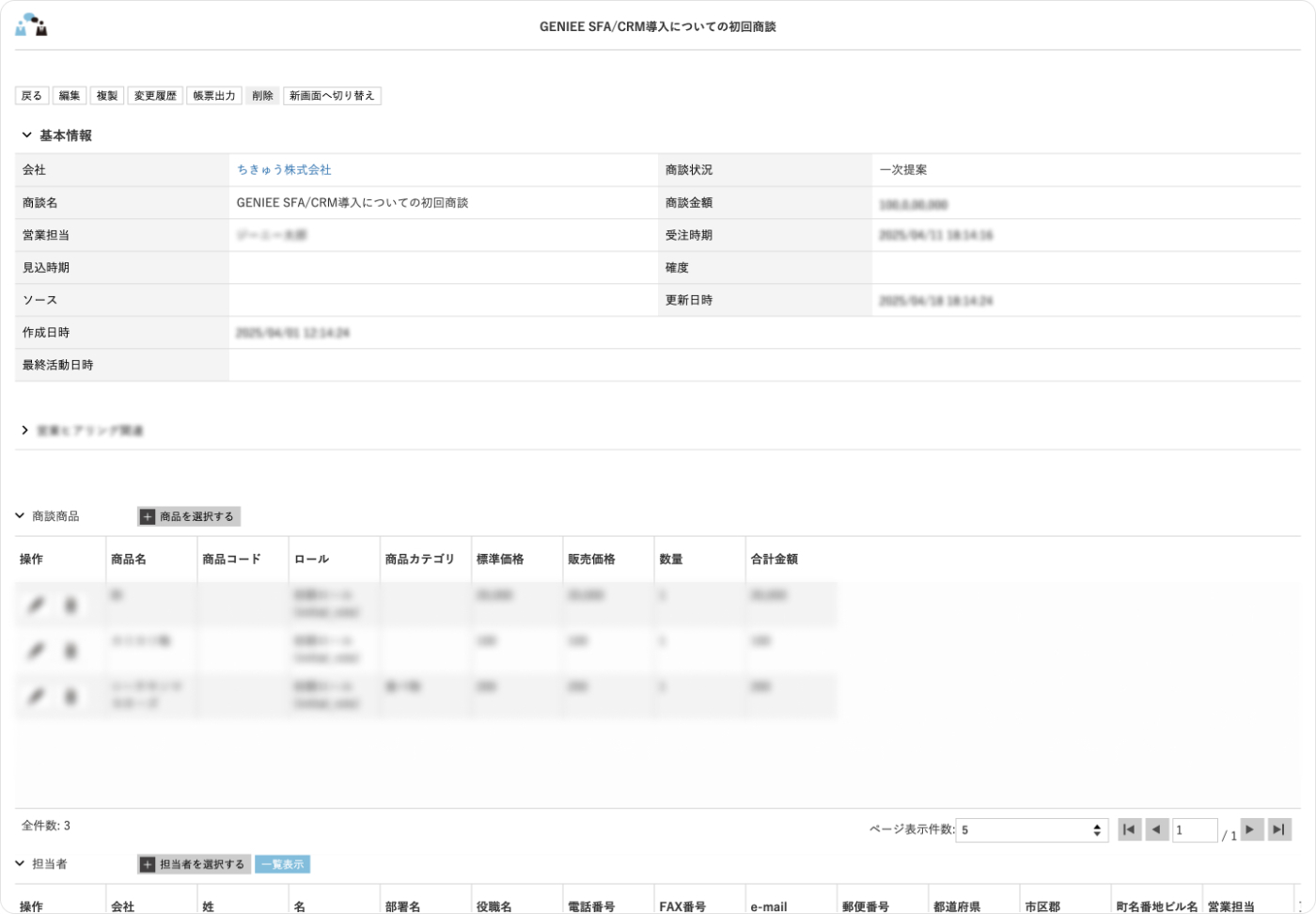This screenshot has height=914, width=1316.
Task: Edit first product row pencil icon
Action: 37,606
